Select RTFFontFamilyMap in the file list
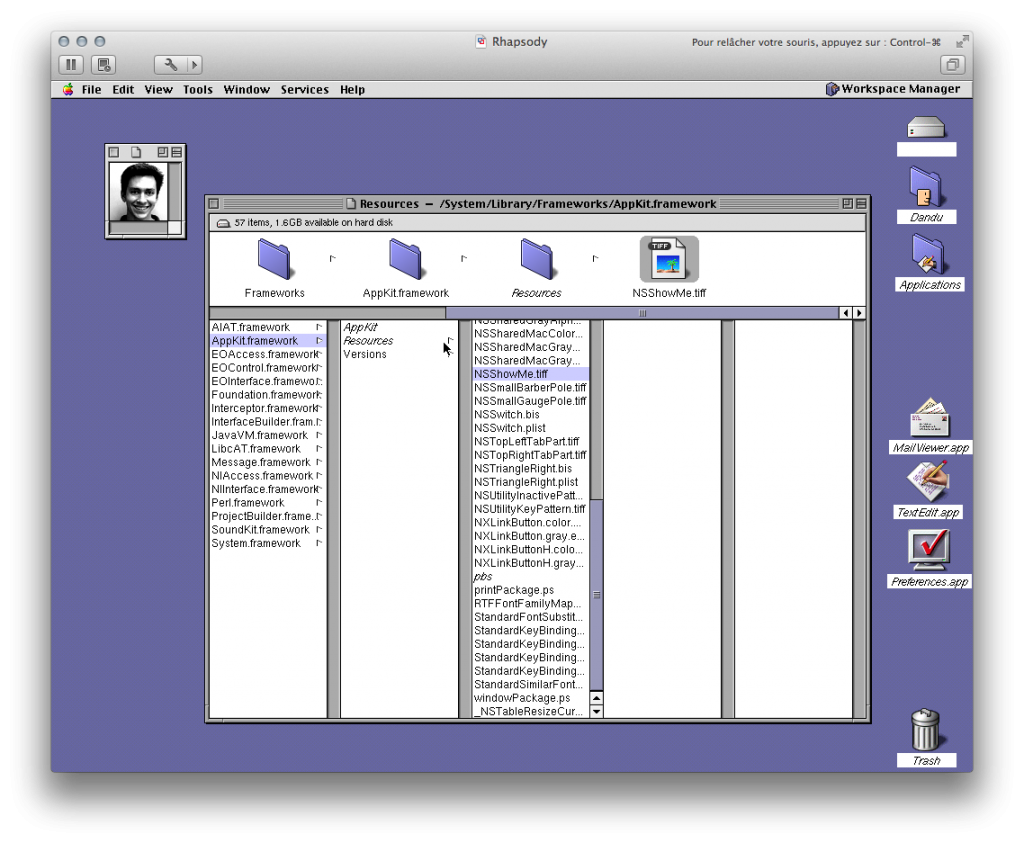The width and height of the screenshot is (1024, 843). 530,603
